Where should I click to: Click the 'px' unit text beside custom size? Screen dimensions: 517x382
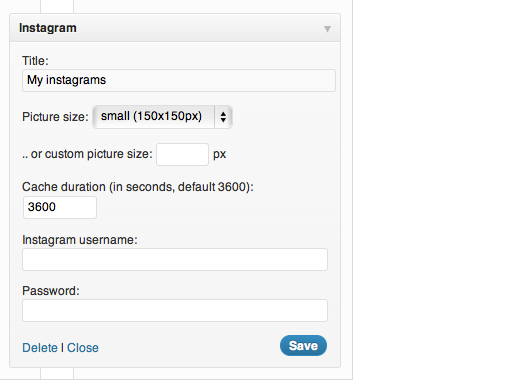[x=220, y=154]
